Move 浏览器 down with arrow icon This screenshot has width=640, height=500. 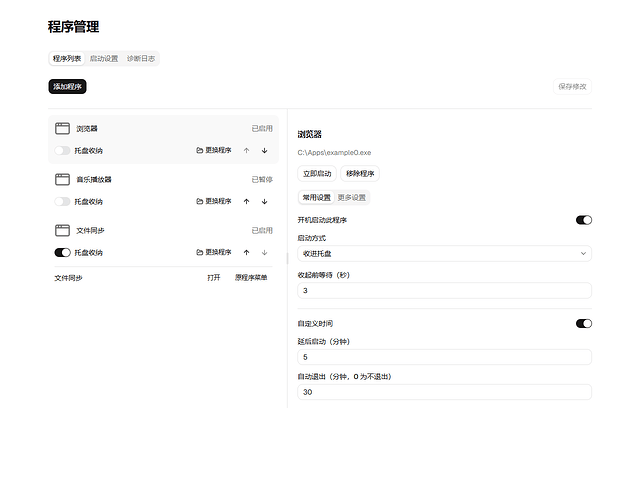(264, 150)
